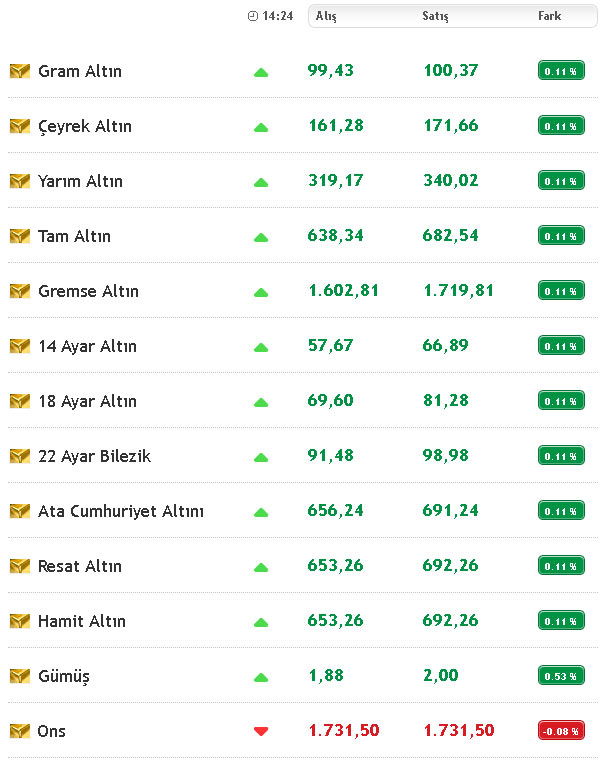Image resolution: width=608 pixels, height=762 pixels.
Task: Click the red down arrow on Ons row
Action: coord(261,731)
